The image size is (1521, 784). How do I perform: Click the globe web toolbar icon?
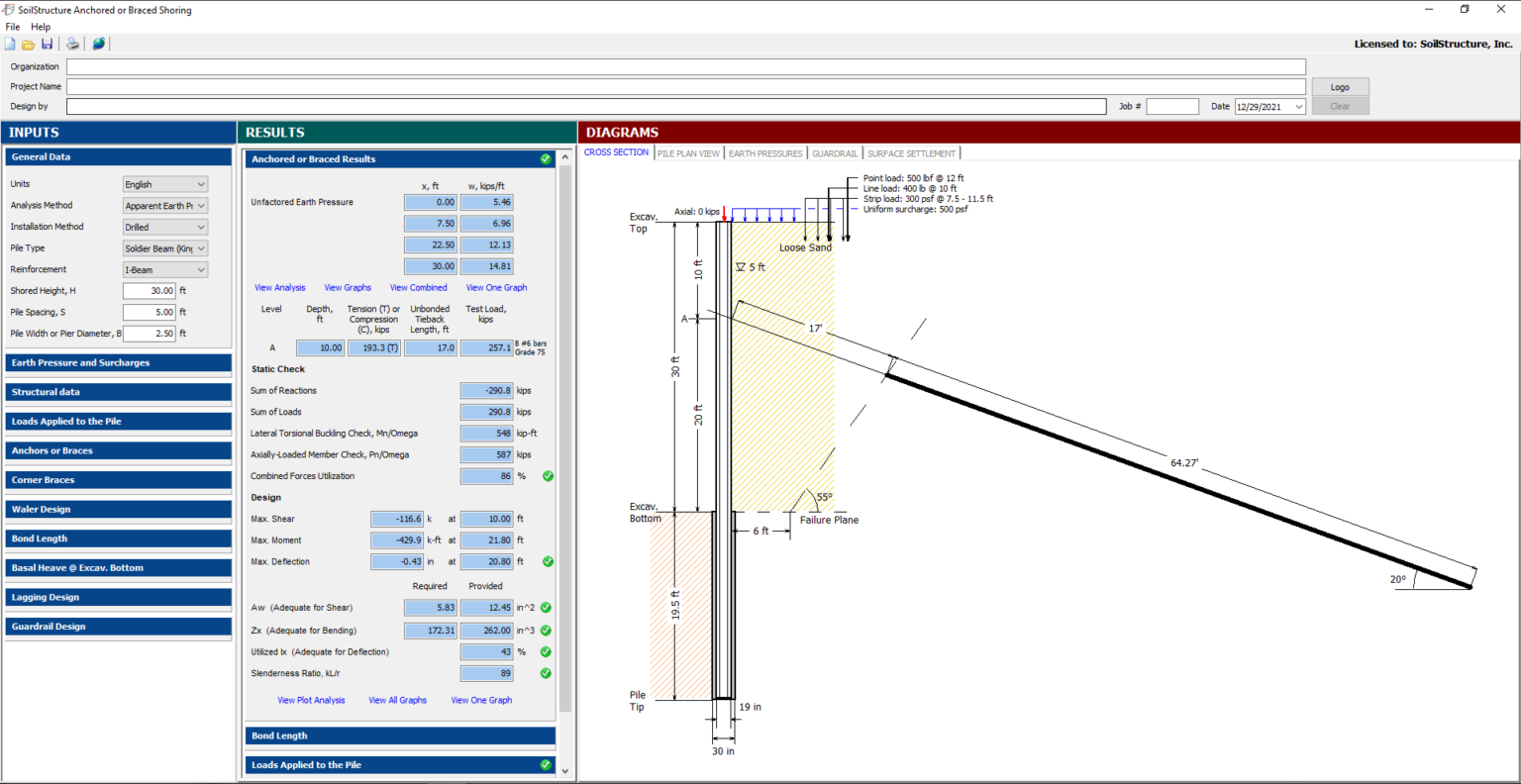coord(98,44)
